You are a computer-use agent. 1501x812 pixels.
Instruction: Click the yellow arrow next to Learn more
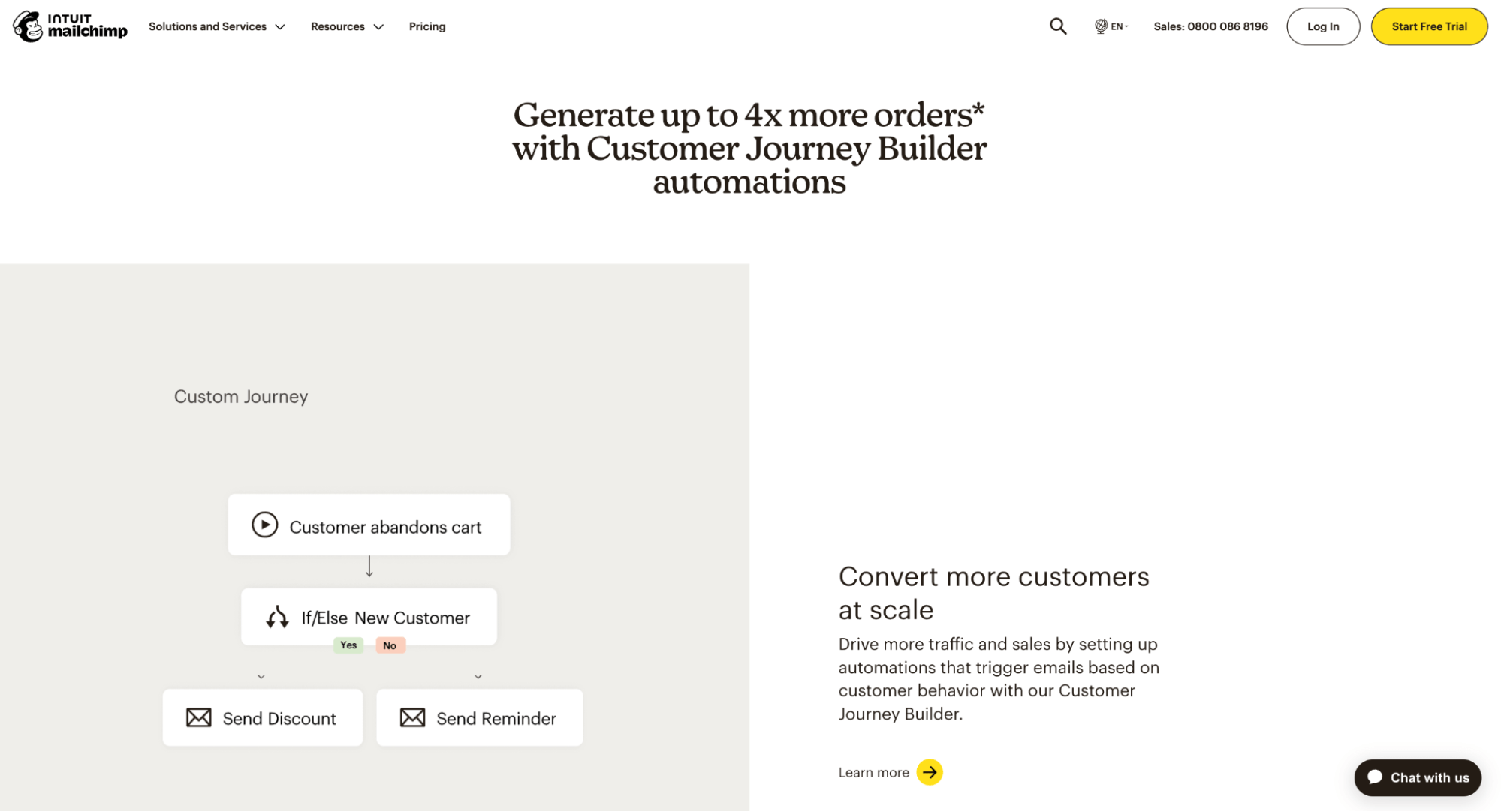930,772
